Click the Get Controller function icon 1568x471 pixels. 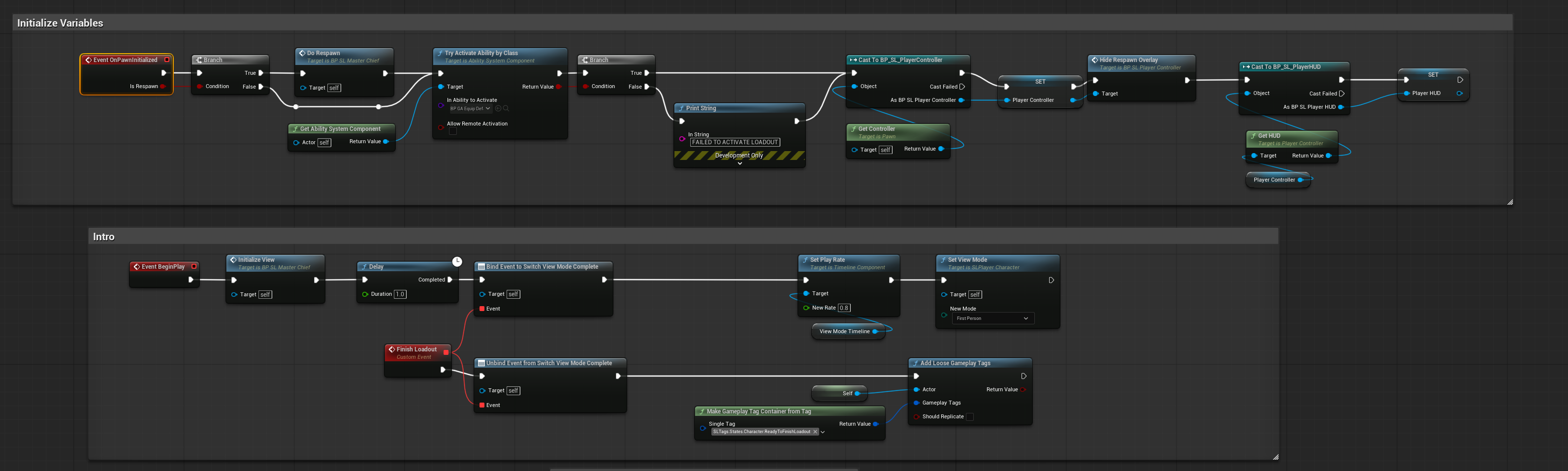[853, 129]
